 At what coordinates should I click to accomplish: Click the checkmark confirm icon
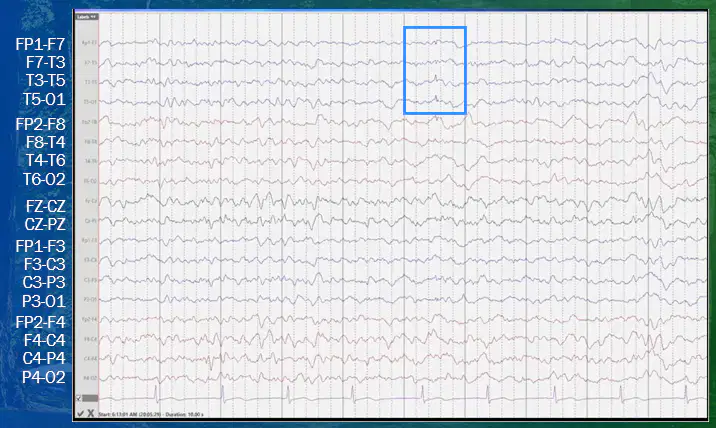pos(80,413)
